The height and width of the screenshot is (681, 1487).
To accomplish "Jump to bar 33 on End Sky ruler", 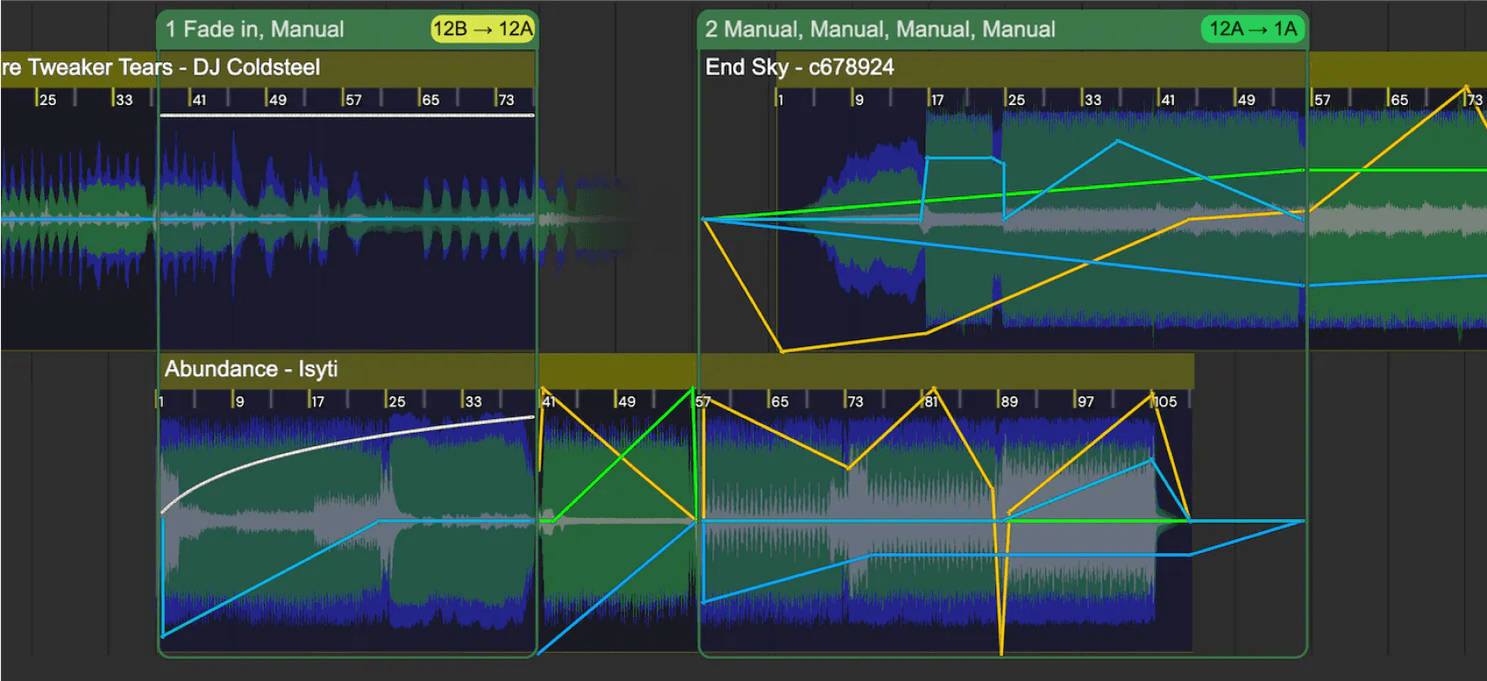I will click(1093, 100).
